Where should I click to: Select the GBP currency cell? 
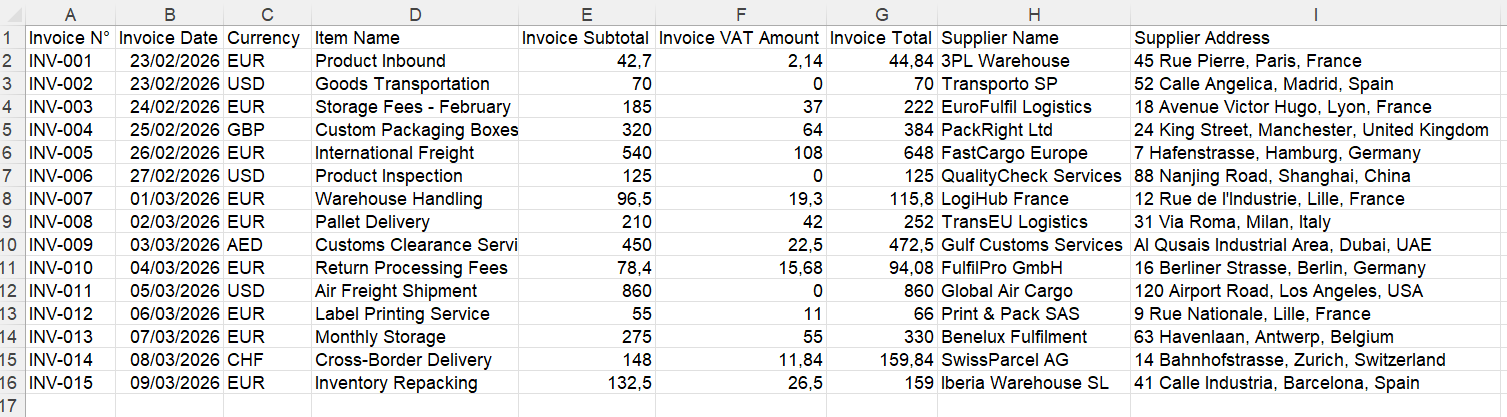click(267, 130)
